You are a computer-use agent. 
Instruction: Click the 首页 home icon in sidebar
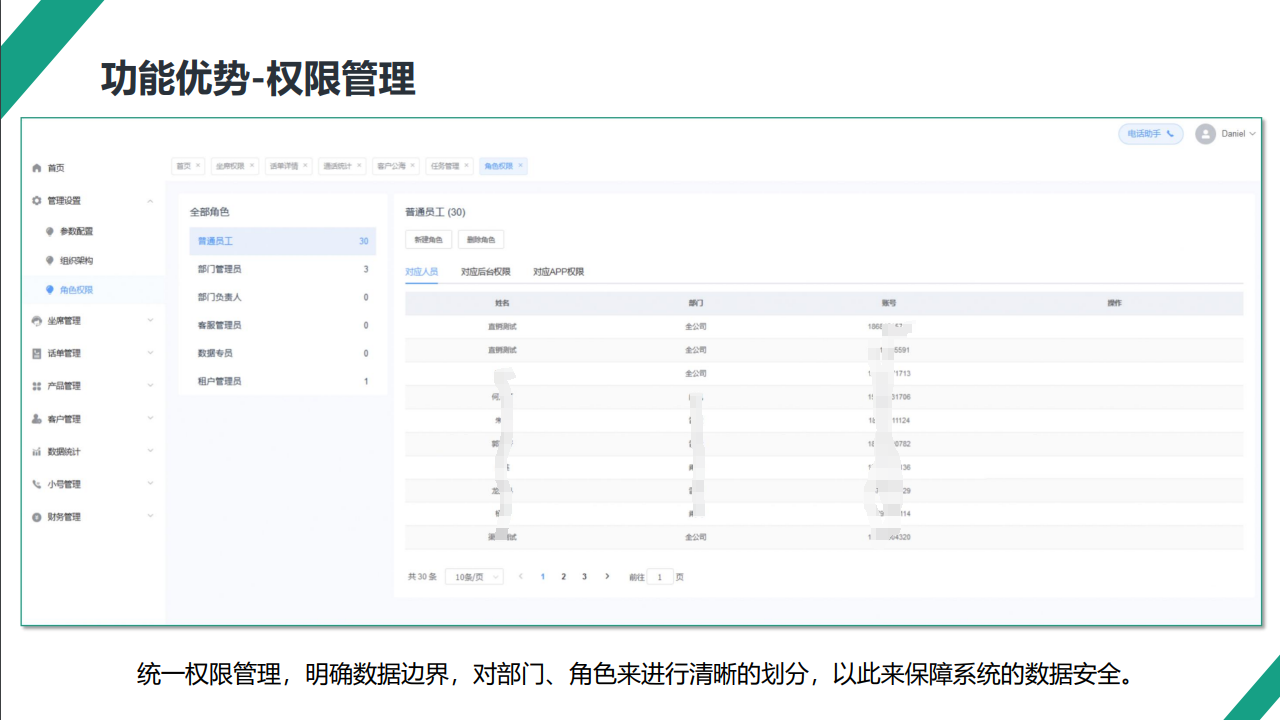37,168
